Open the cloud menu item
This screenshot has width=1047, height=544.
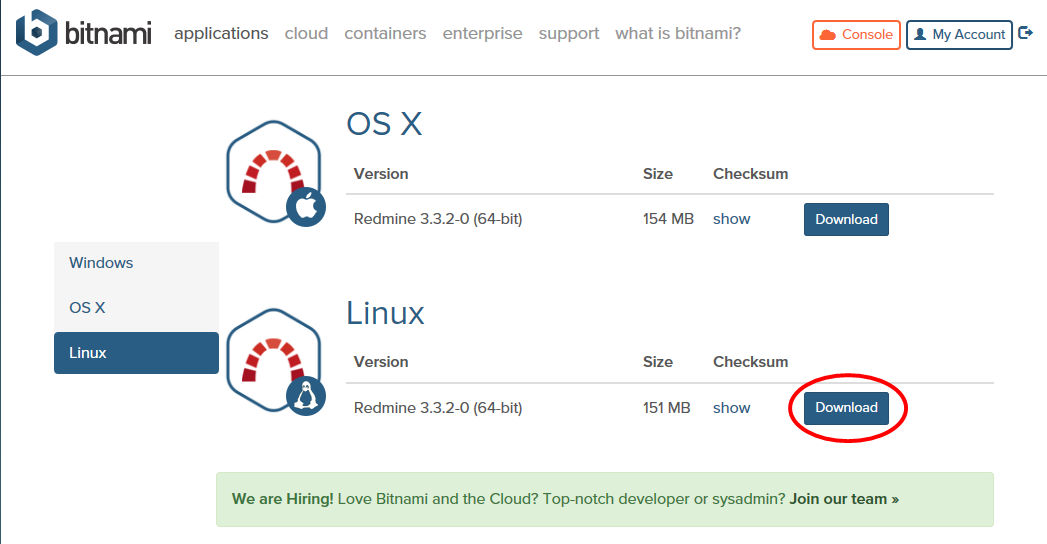pyautogui.click(x=306, y=33)
